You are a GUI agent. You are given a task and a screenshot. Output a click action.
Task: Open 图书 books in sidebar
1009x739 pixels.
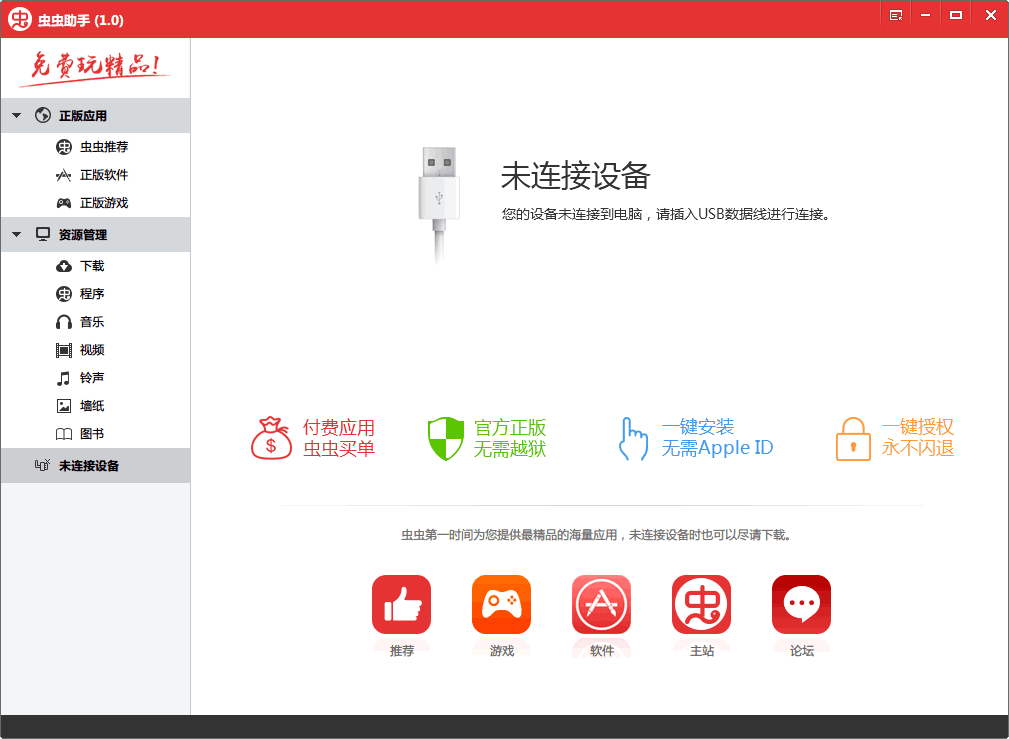tap(95, 434)
